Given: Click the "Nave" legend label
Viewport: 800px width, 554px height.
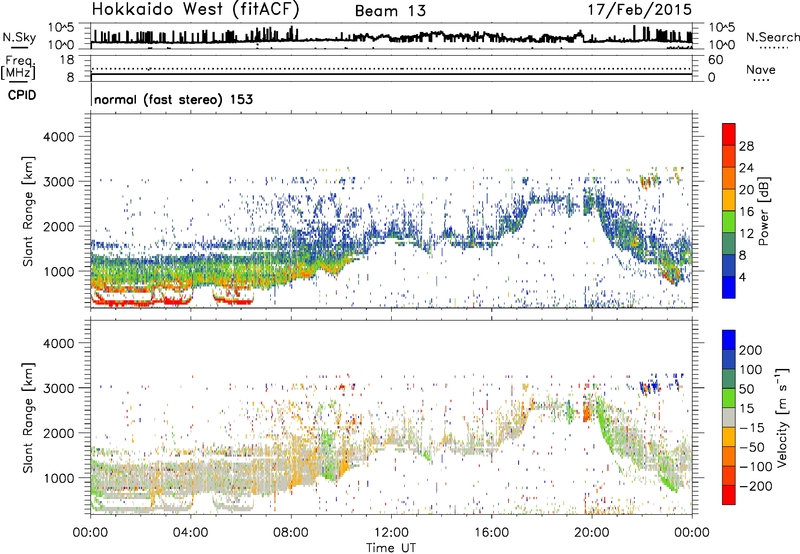Looking at the screenshot, I should (761, 69).
